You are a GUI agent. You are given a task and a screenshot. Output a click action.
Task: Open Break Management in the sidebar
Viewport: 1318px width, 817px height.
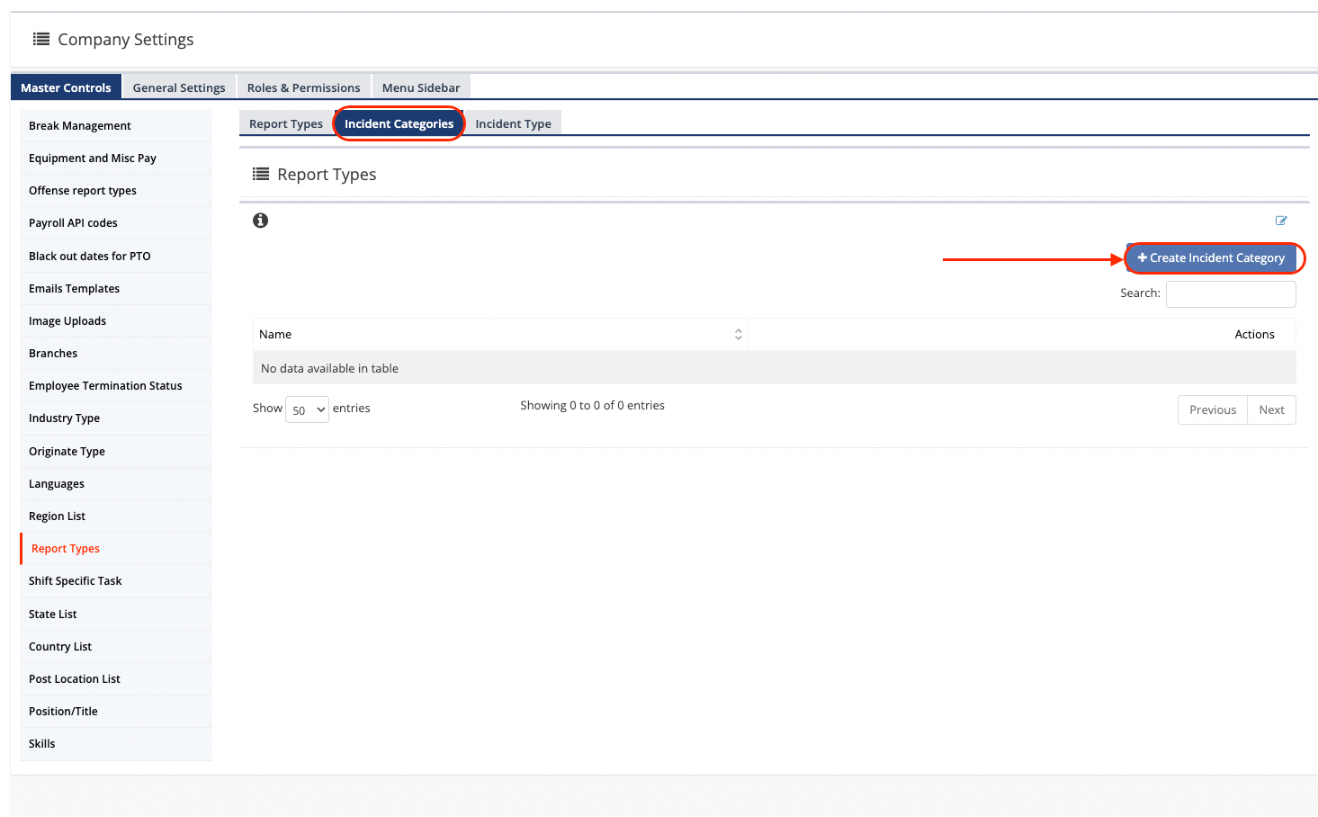[80, 126]
